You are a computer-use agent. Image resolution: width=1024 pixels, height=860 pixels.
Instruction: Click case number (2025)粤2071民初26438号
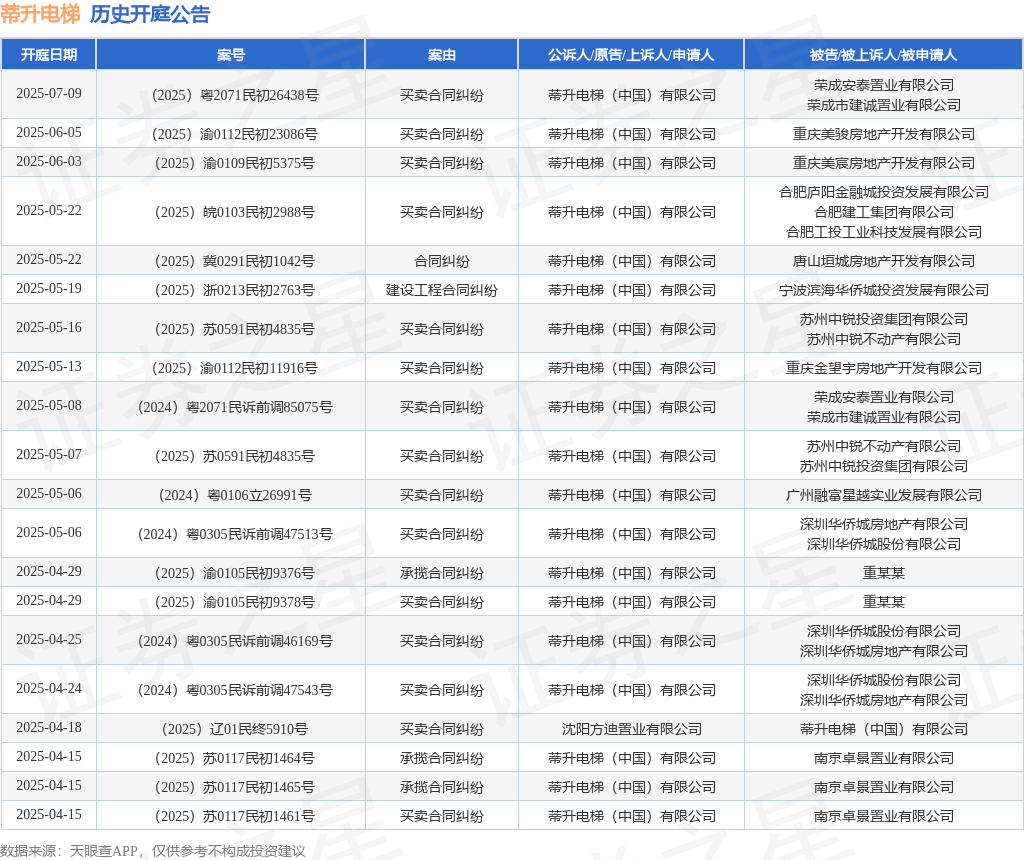(x=234, y=95)
